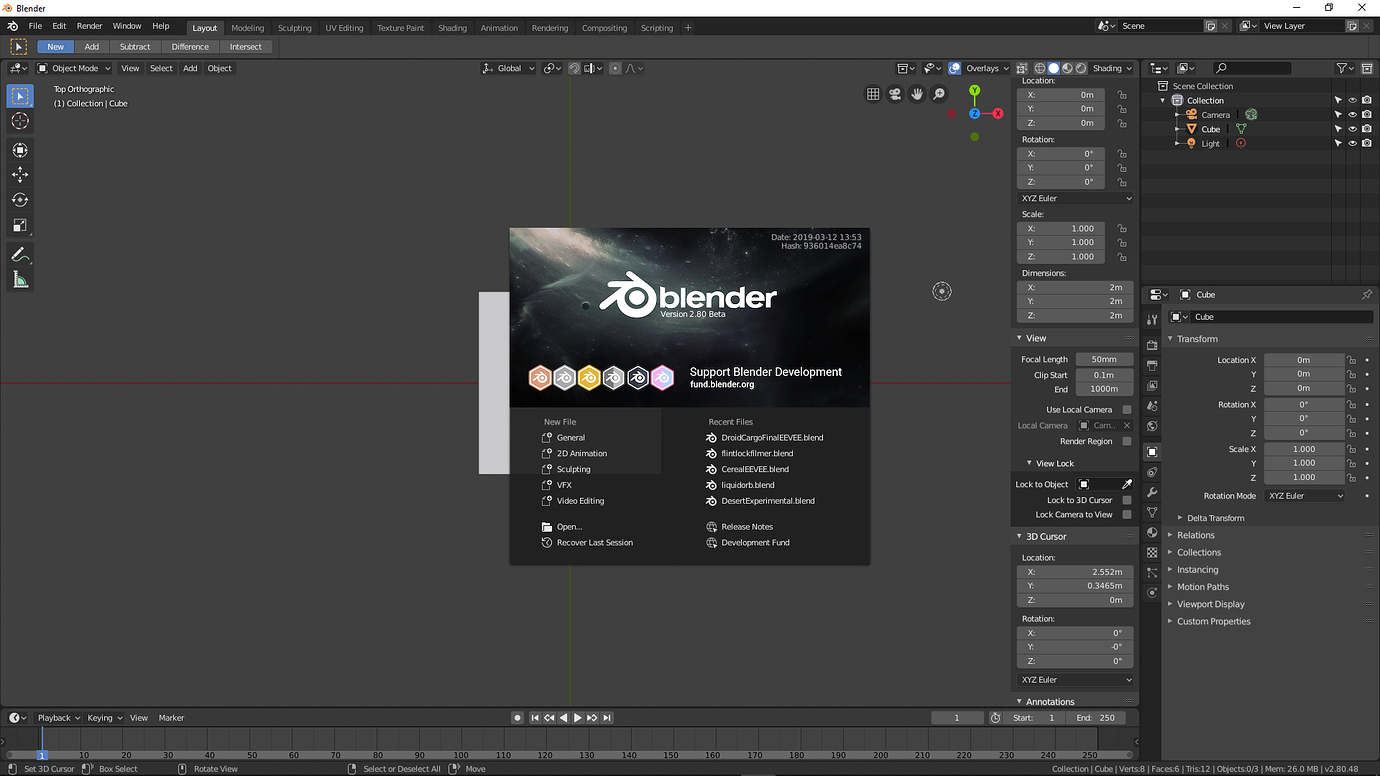Select the Rotate tool
This screenshot has width=1380, height=776.
(x=20, y=199)
